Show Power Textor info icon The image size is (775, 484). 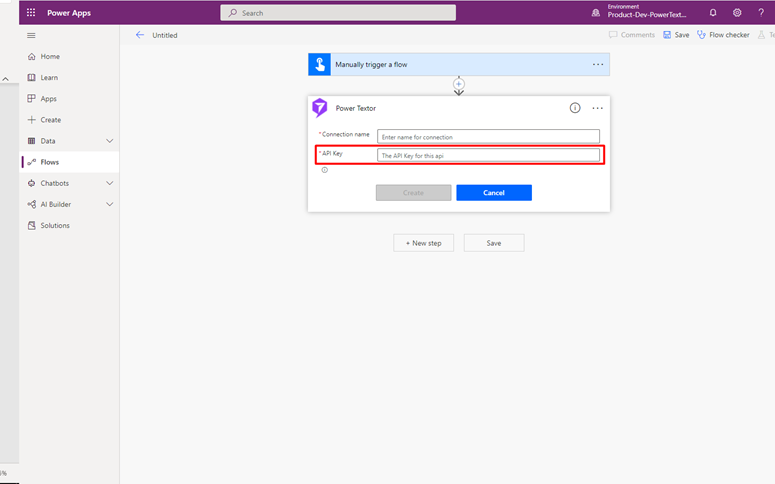coord(575,108)
